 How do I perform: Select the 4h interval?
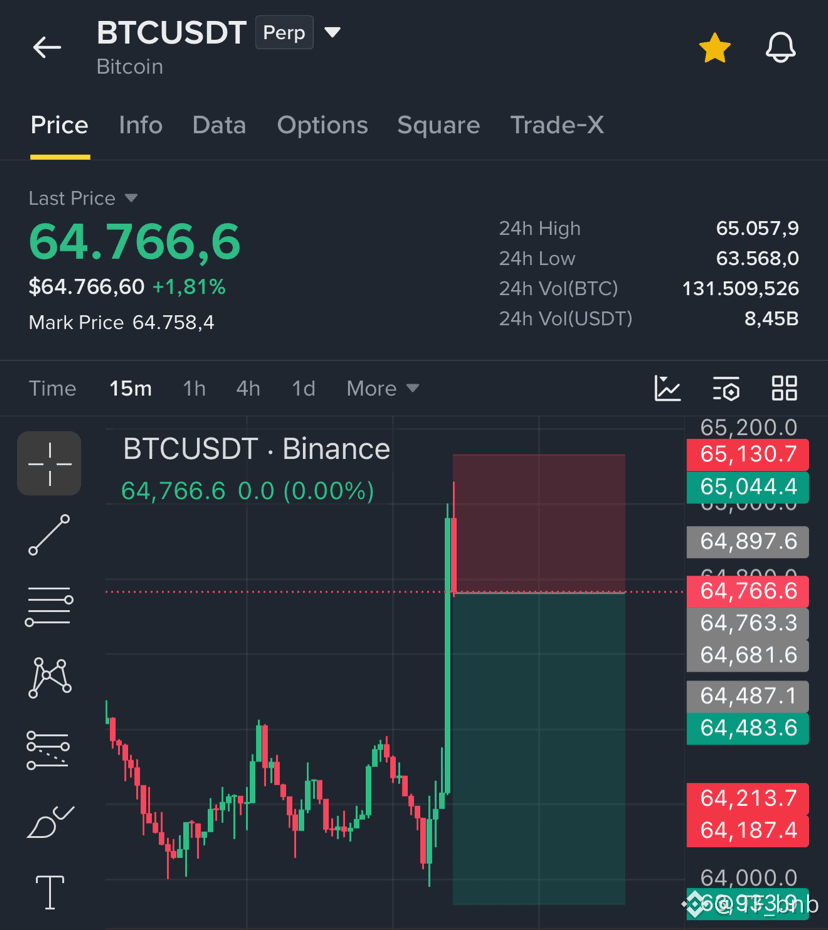(x=248, y=388)
